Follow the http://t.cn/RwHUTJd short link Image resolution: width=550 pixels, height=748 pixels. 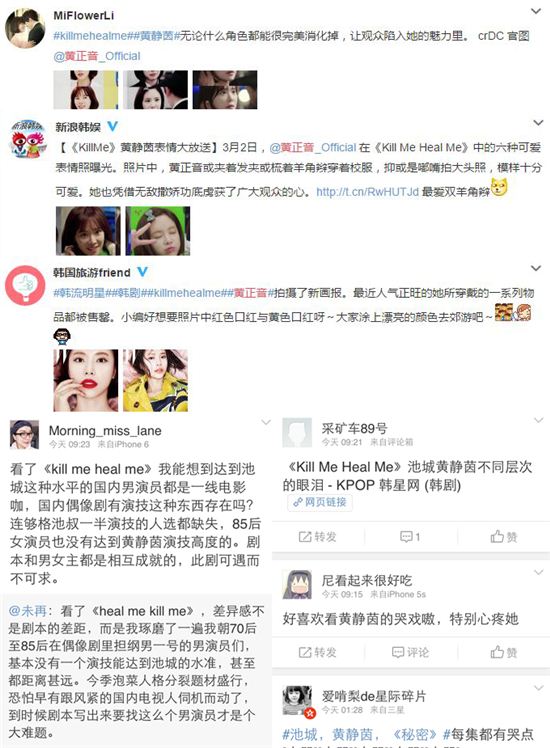(x=367, y=192)
